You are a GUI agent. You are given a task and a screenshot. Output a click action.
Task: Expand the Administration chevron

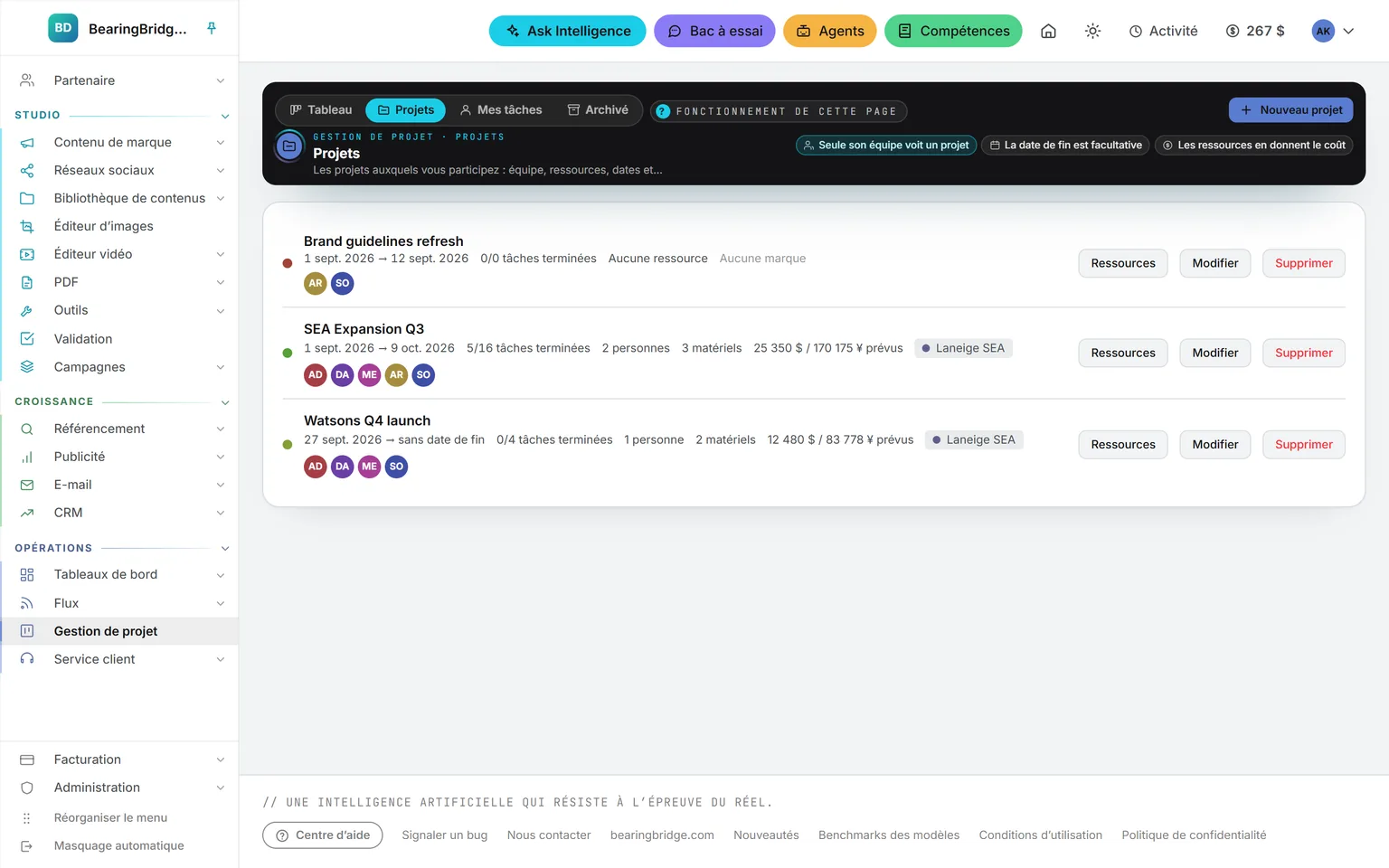pyautogui.click(x=221, y=788)
